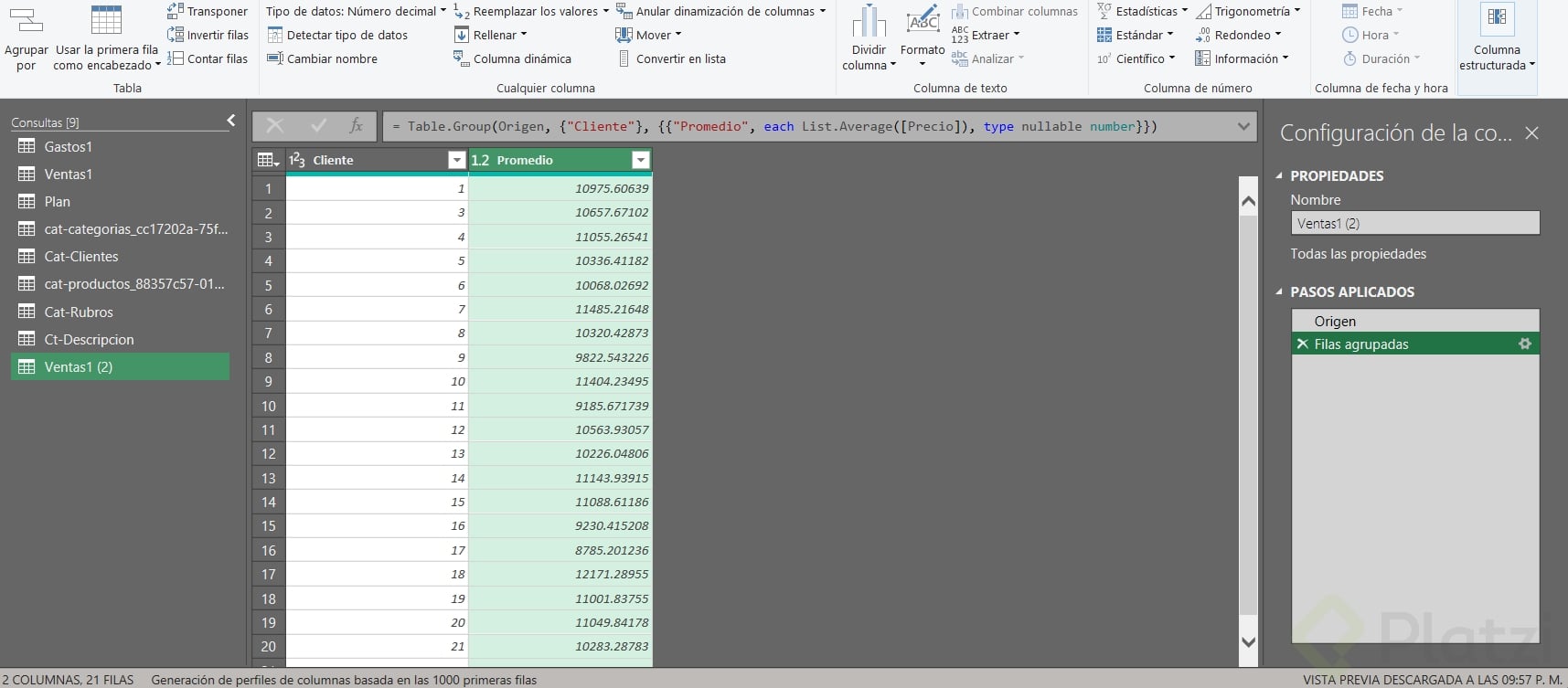The height and width of the screenshot is (688, 1568).
Task: Open the Extraer dropdown
Action: click(986, 35)
